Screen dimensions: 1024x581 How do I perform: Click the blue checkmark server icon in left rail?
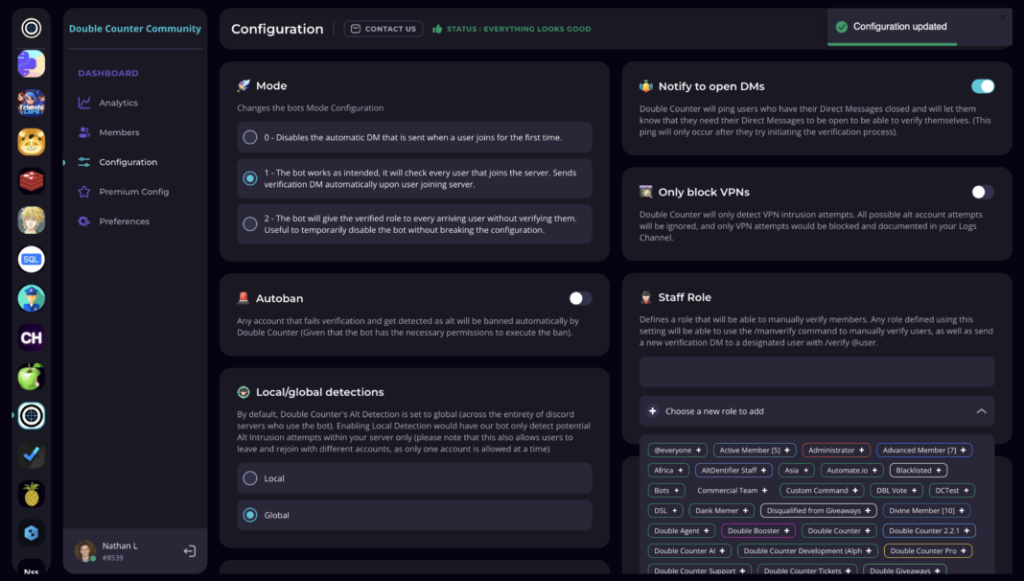coord(29,455)
